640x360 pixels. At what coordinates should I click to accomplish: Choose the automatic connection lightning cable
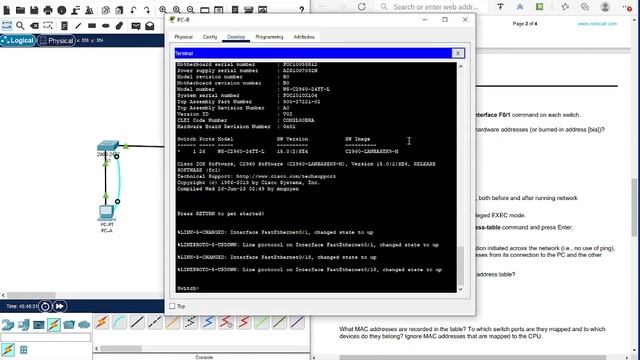coord(102,322)
